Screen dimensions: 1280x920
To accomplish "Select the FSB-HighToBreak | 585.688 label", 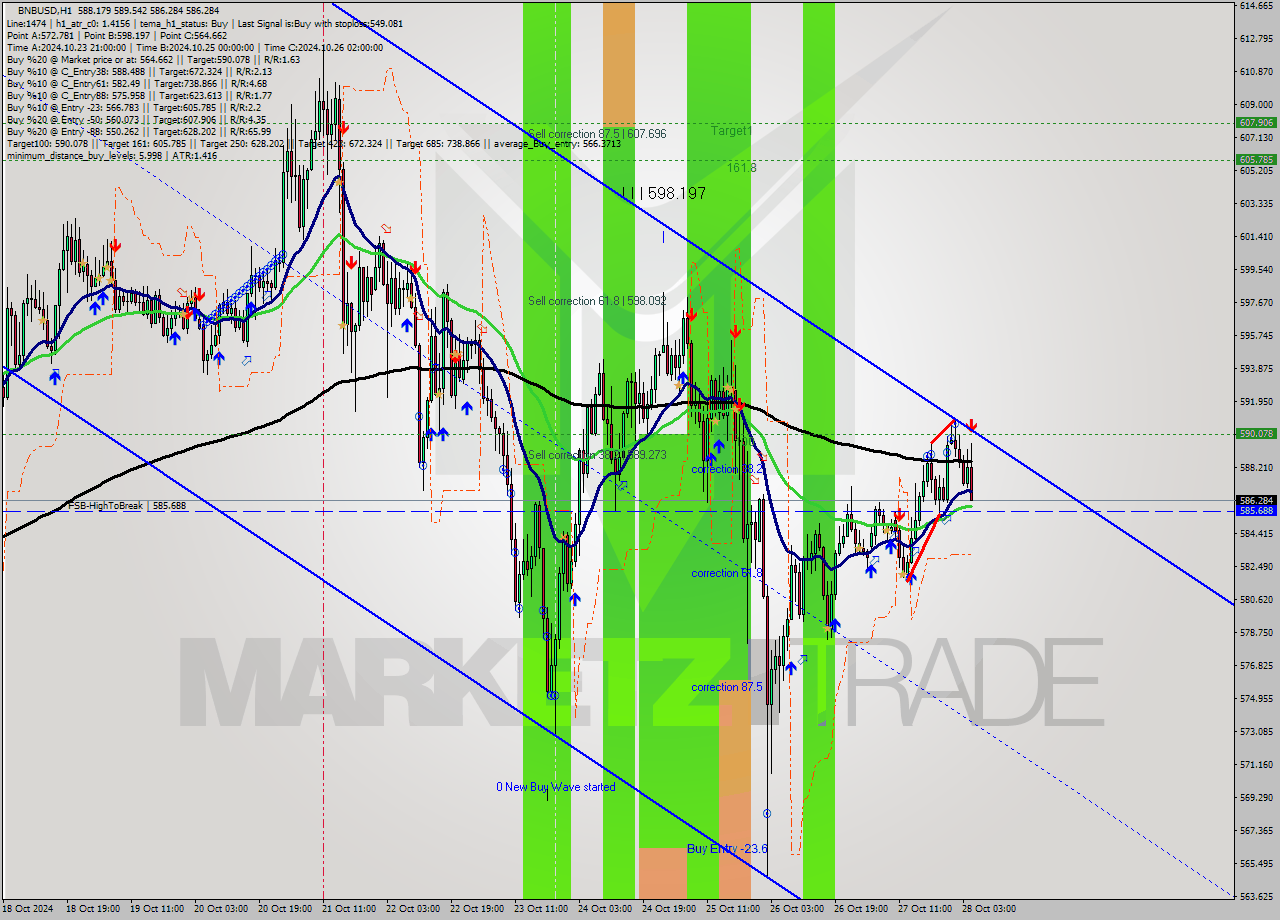I will 127,506.
